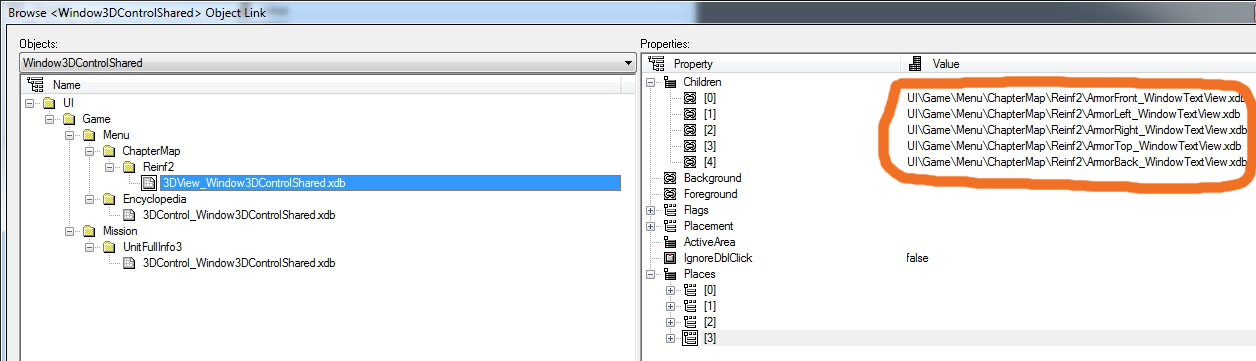The image size is (1256, 361).
Task: Click the IgnoreDblClick property icon
Action: click(x=671, y=258)
